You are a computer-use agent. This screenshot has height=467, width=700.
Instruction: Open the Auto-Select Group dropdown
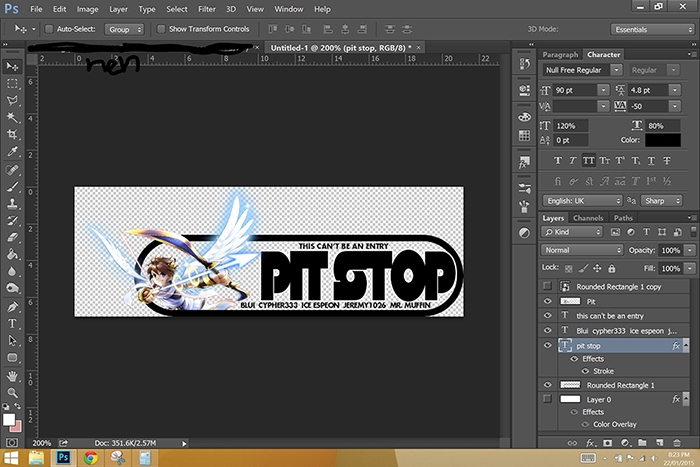click(x=125, y=29)
